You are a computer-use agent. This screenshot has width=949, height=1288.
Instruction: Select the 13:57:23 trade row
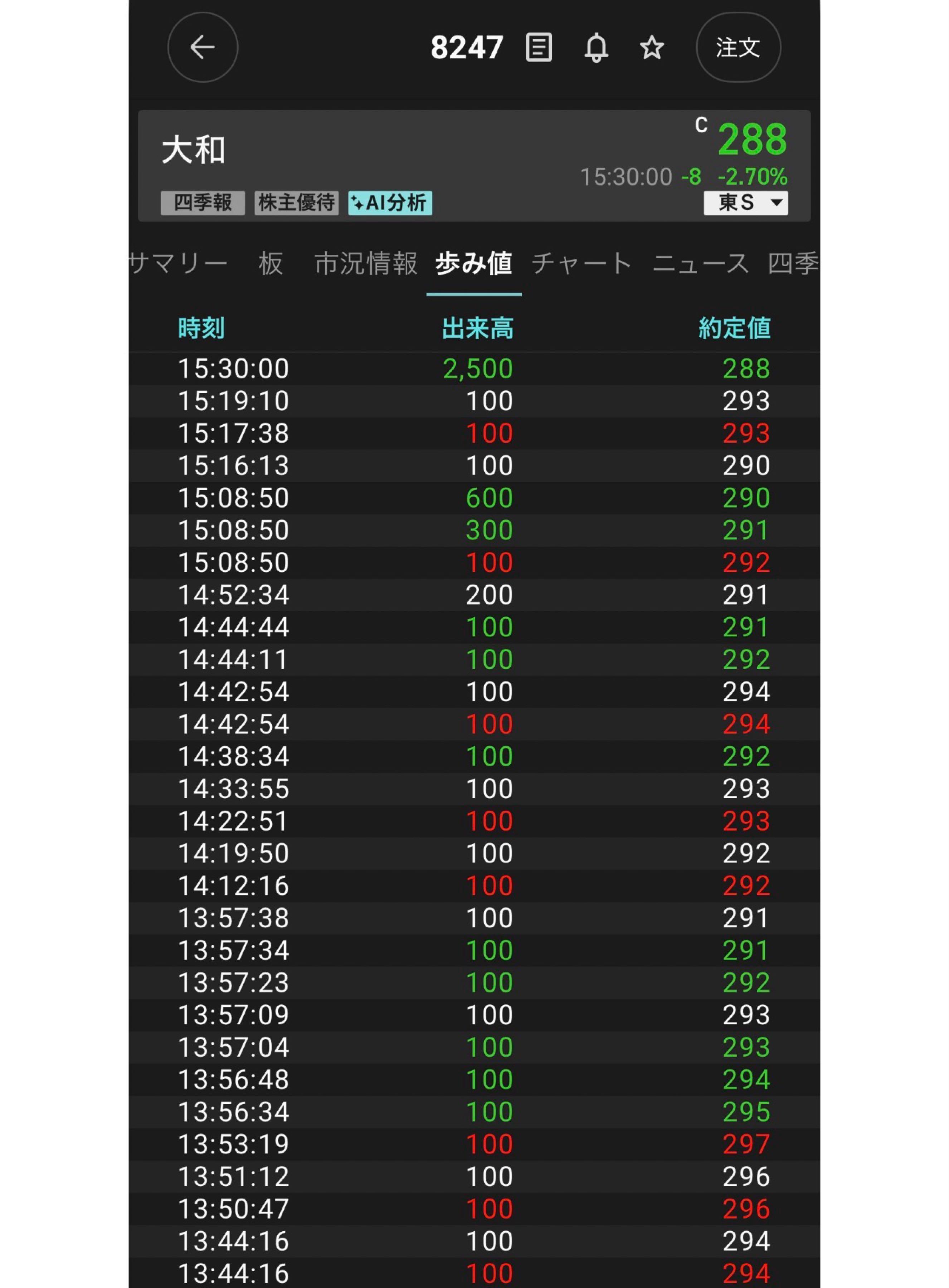click(474, 982)
